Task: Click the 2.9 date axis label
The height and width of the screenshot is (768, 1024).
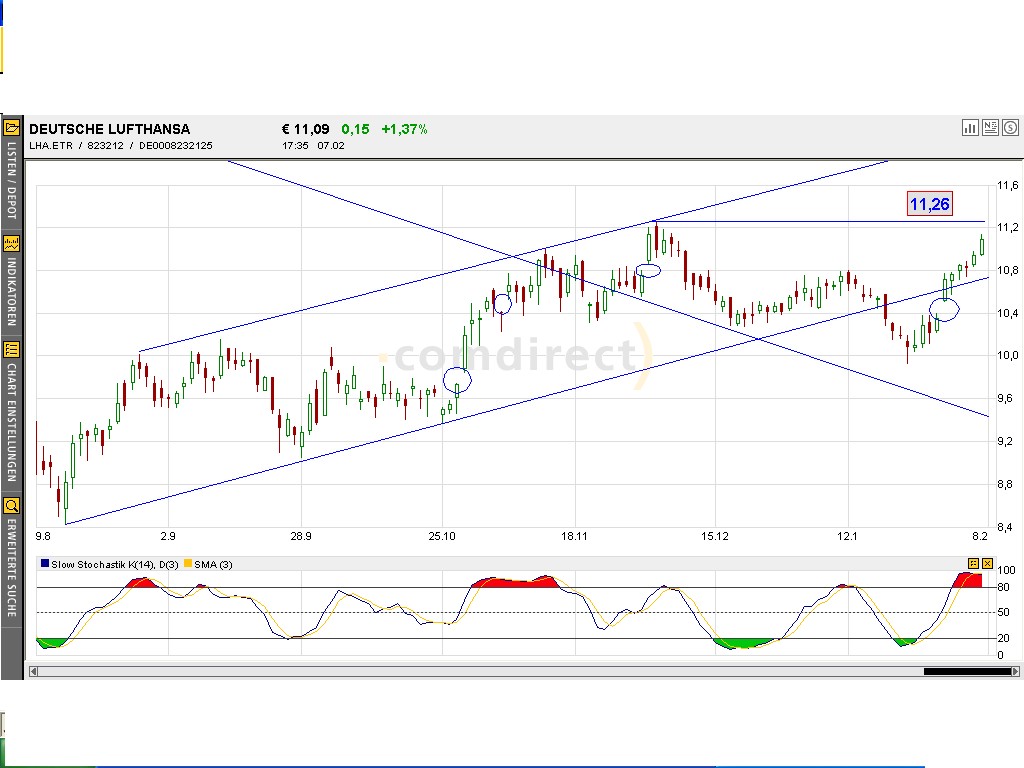Action: tap(168, 536)
